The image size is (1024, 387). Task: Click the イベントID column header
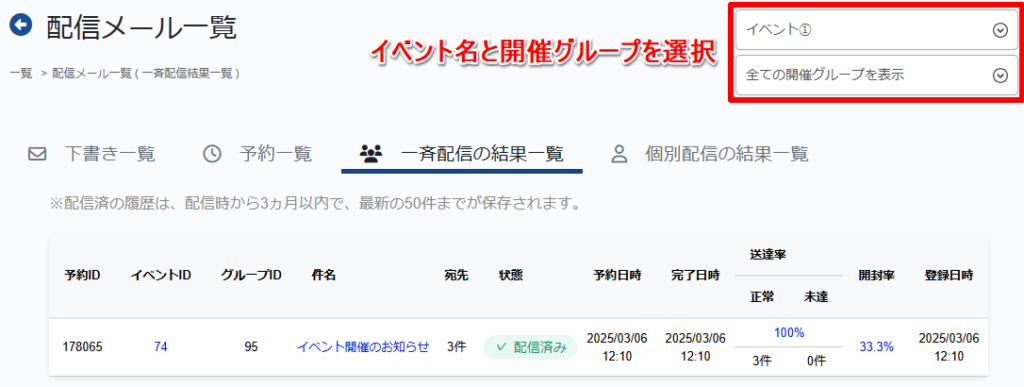pos(161,275)
